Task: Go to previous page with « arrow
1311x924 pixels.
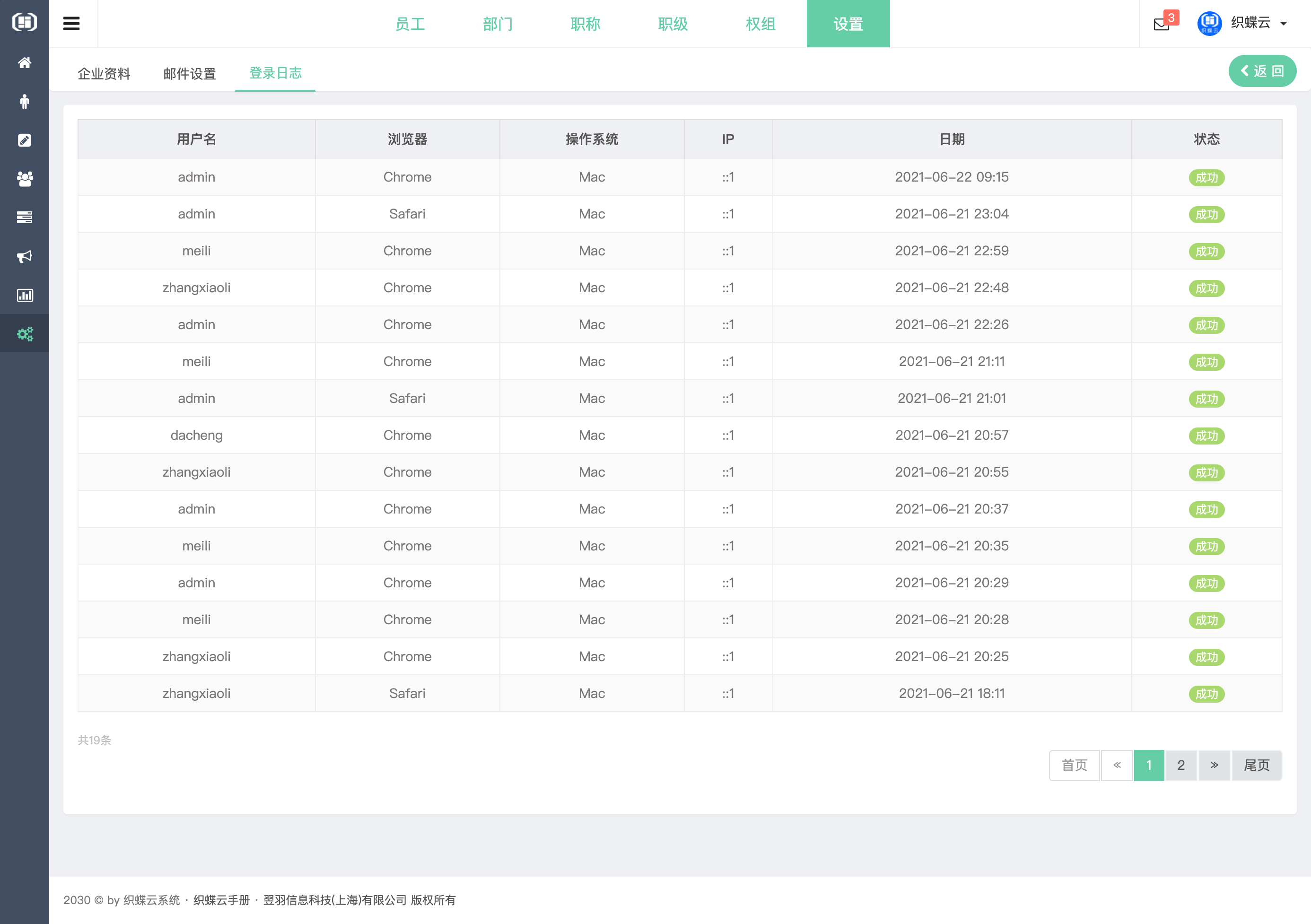Action: pyautogui.click(x=1117, y=765)
